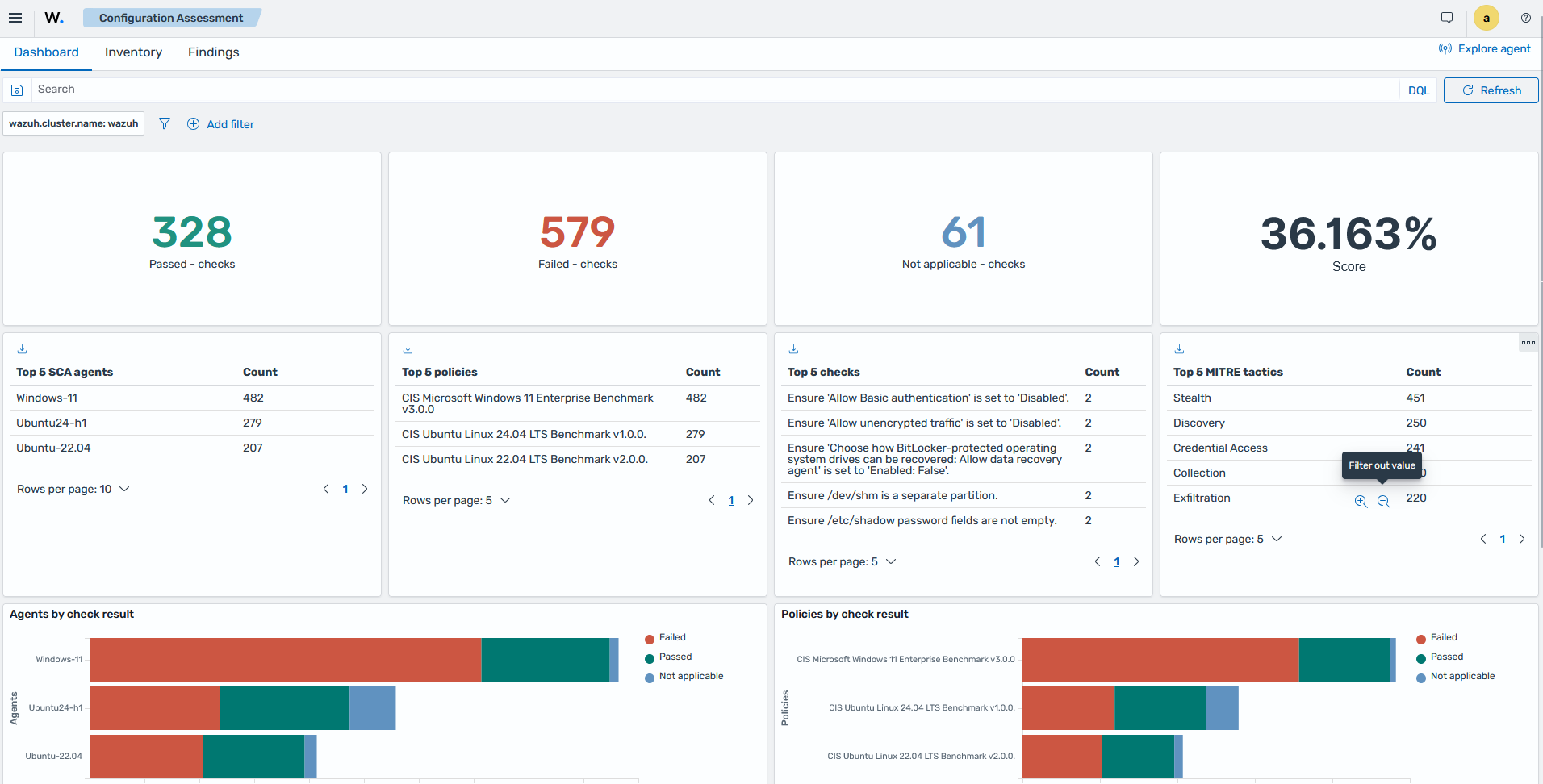Go to next page of SCA agents
The image size is (1543, 784).
point(365,489)
